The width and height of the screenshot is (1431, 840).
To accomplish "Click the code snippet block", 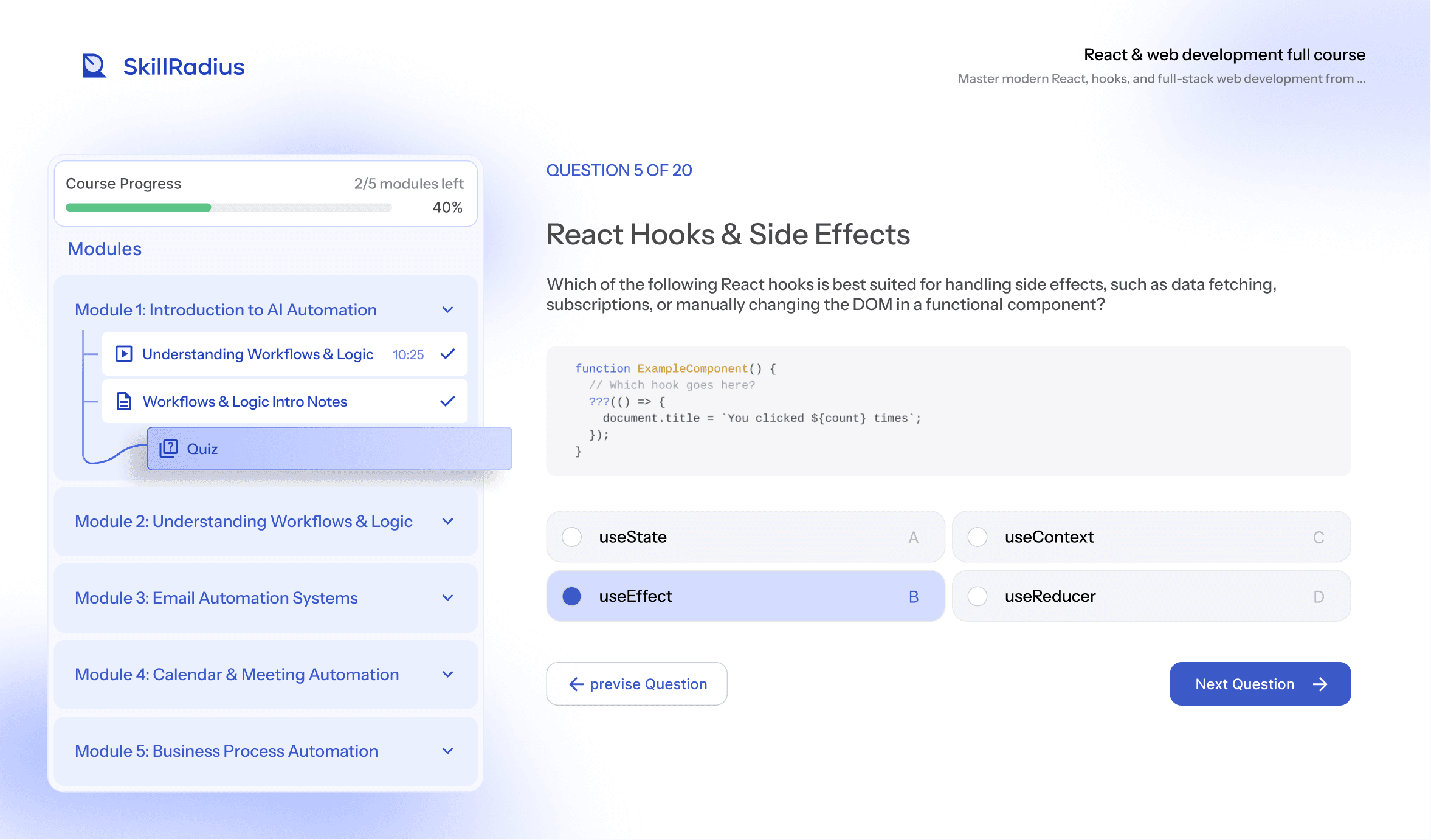I will click(948, 411).
